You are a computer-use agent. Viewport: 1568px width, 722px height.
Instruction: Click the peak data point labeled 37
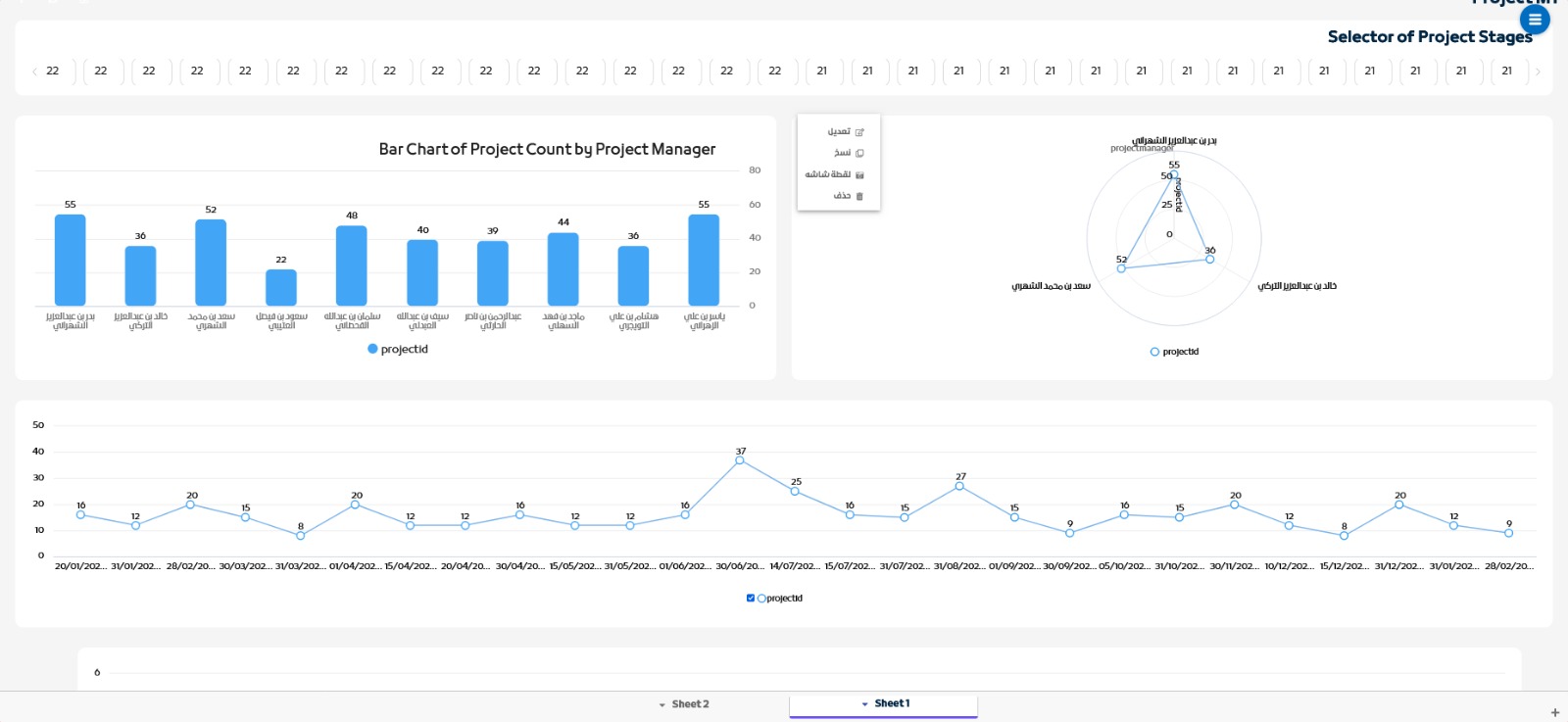point(740,460)
